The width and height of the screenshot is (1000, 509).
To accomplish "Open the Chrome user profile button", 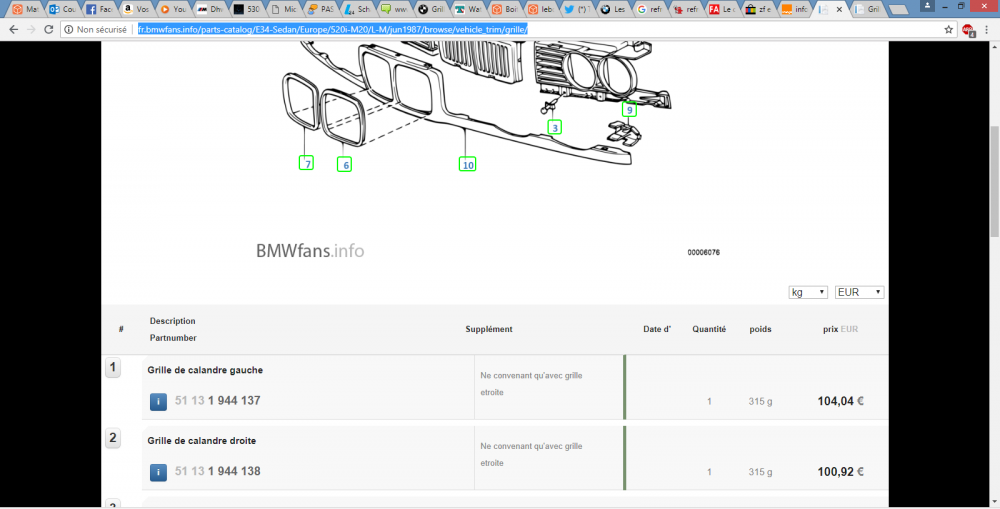I will click(925, 6).
